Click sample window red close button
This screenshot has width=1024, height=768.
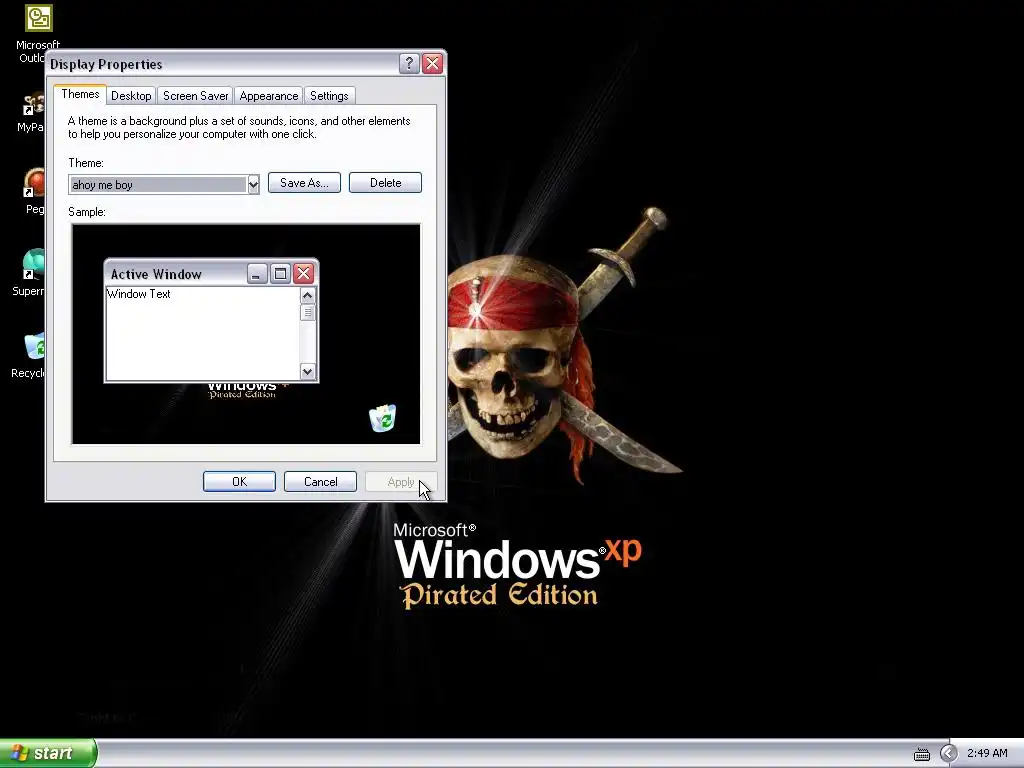[304, 274]
